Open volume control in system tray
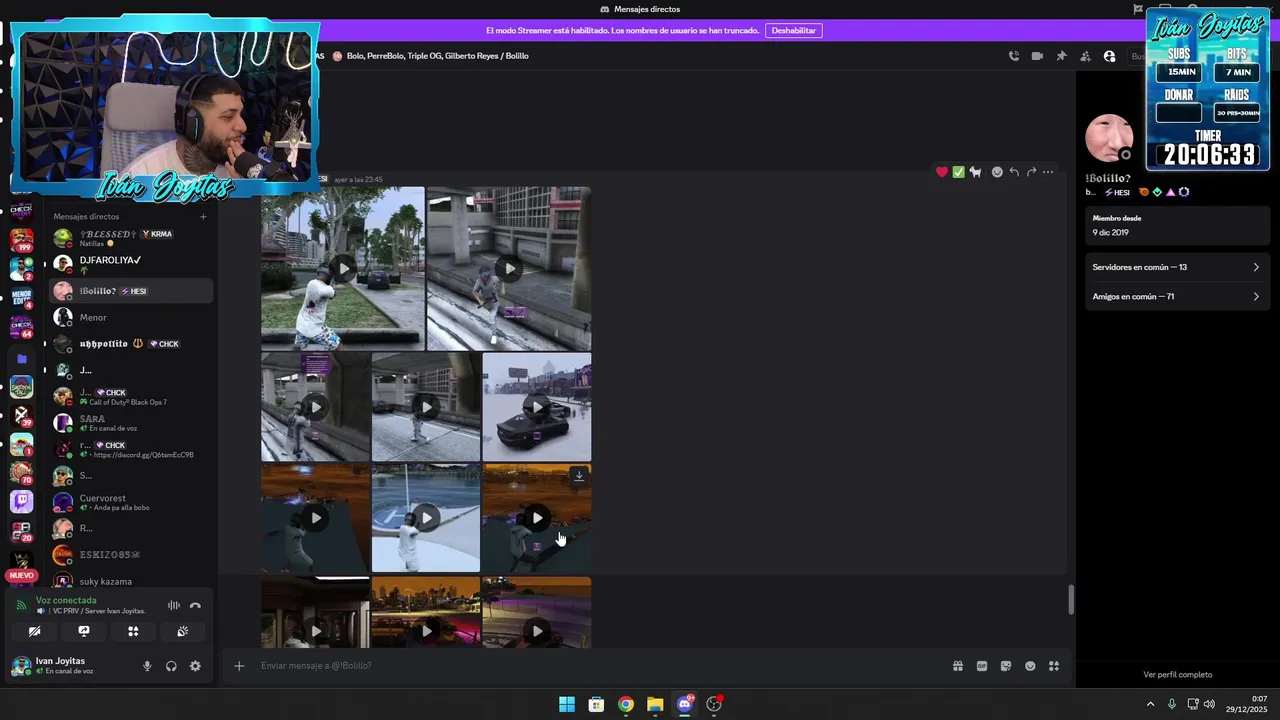The image size is (1280, 720). (x=1209, y=704)
